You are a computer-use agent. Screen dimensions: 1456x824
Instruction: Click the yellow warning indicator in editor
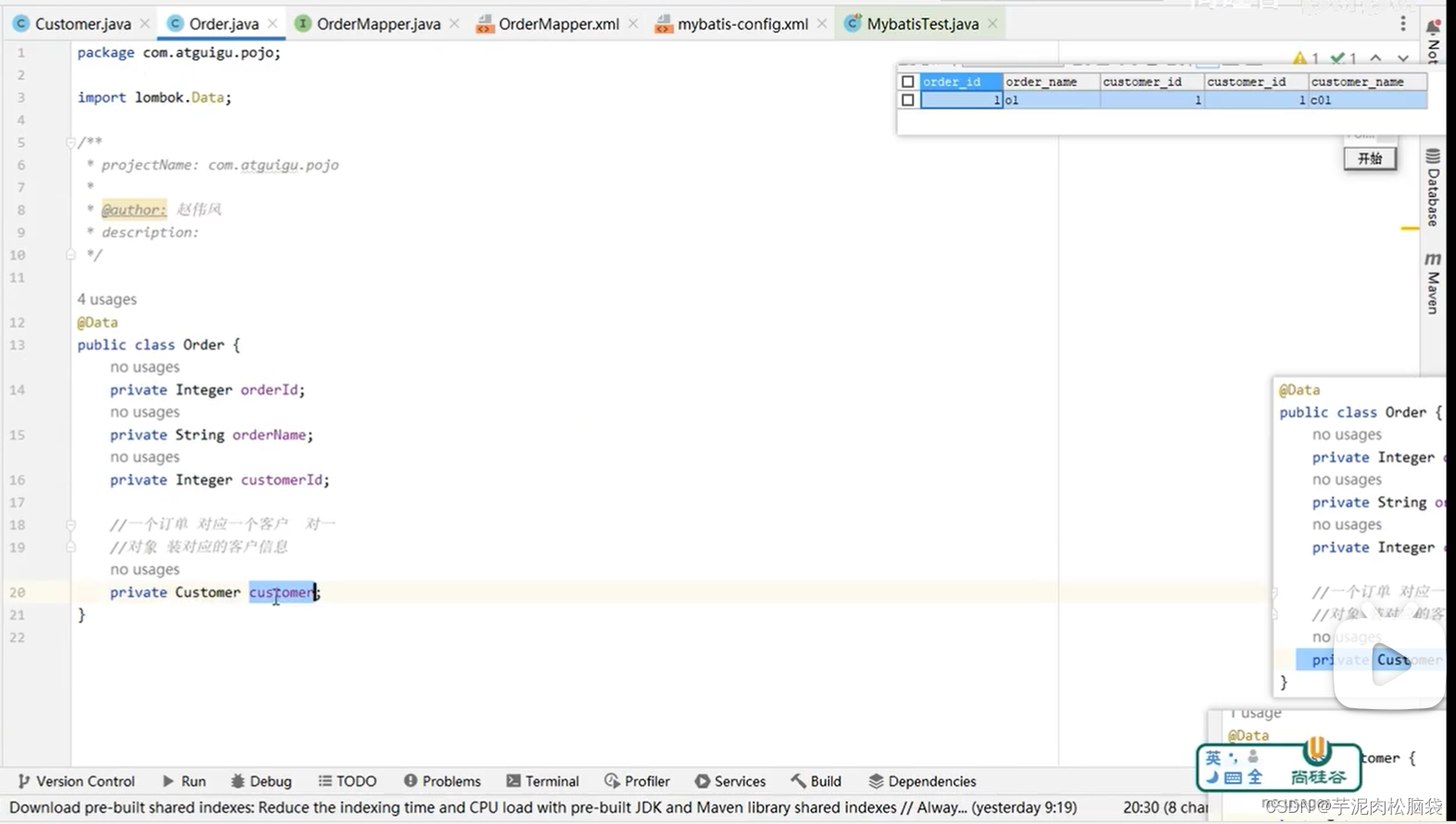[x=1306, y=58]
